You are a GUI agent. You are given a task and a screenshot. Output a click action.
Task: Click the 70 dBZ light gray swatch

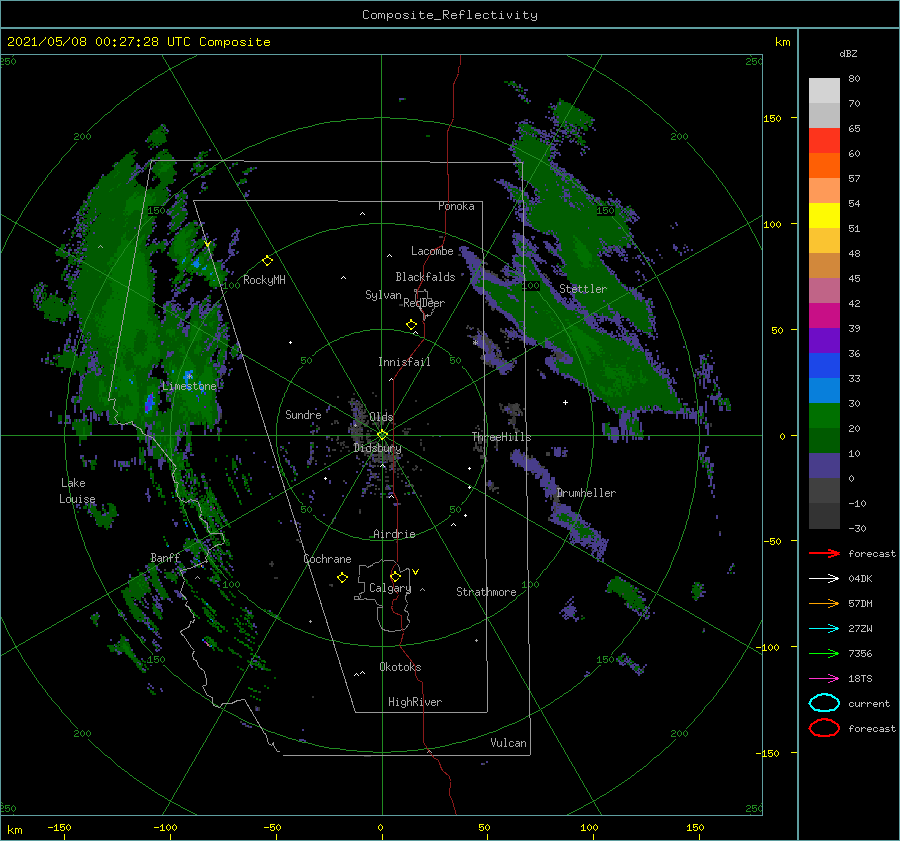pos(824,91)
